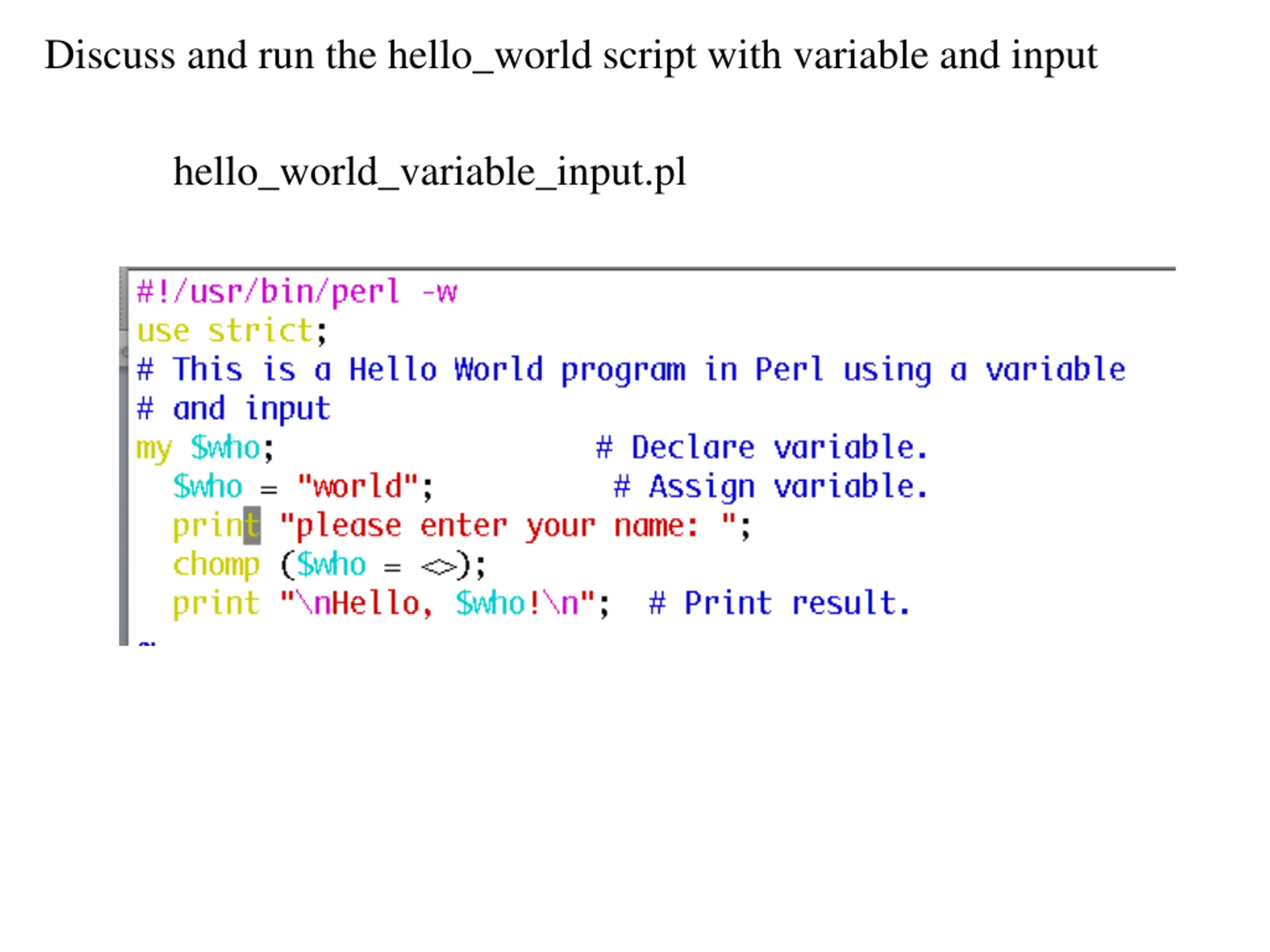
Task: Click the comment '# Declare variable.'
Action: [762, 448]
